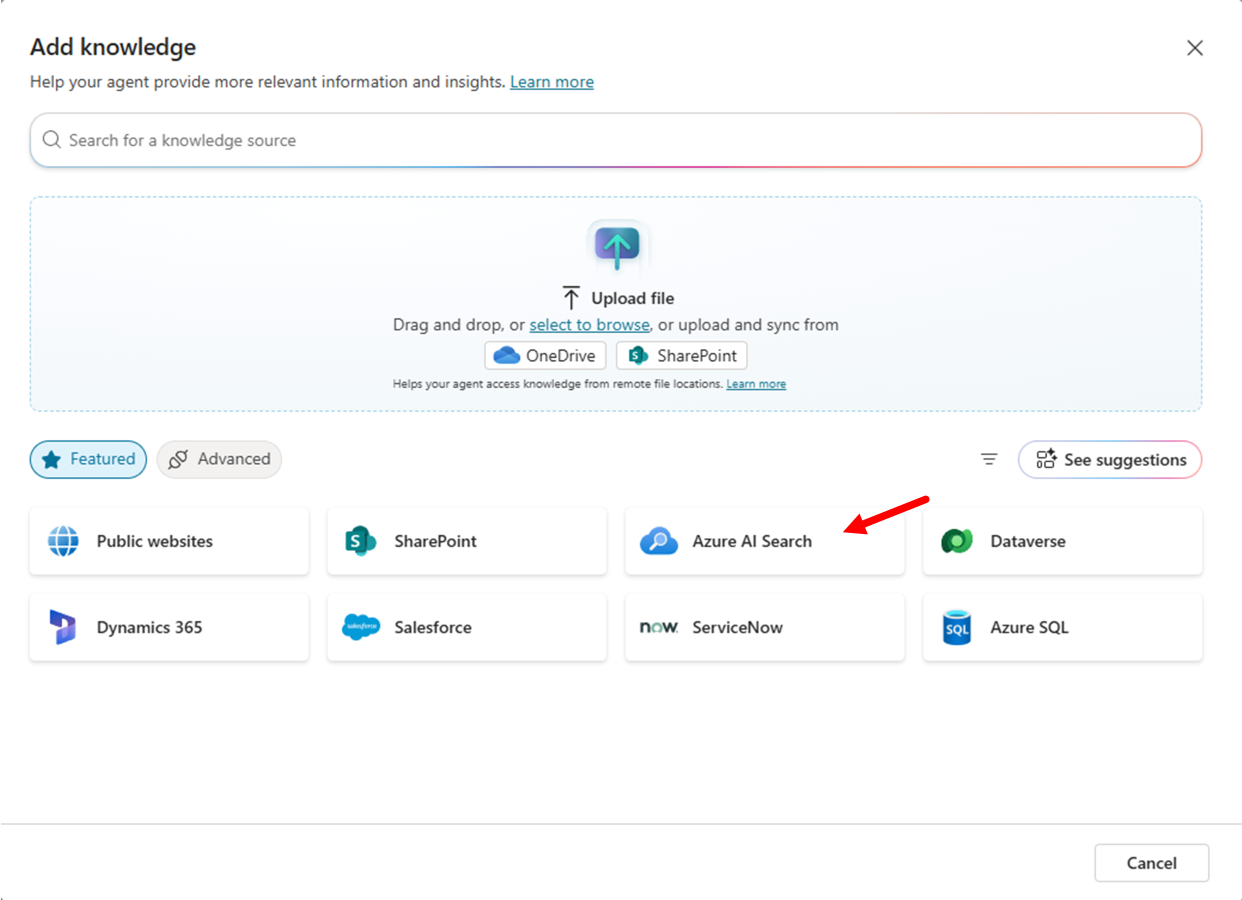
Task: Click the Dynamics 365 logo icon
Action: click(63, 627)
